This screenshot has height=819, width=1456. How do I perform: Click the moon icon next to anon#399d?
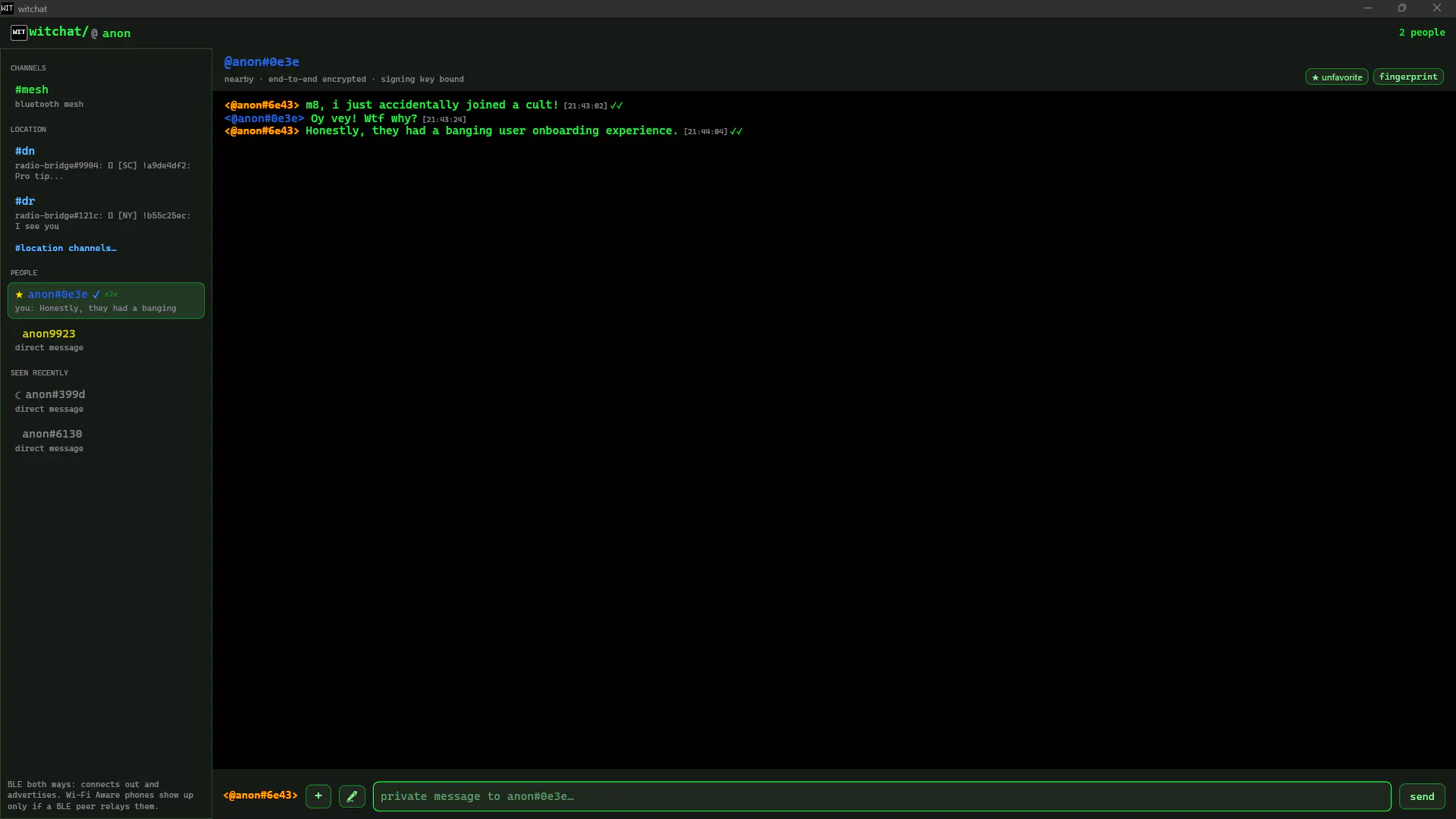[x=19, y=395]
